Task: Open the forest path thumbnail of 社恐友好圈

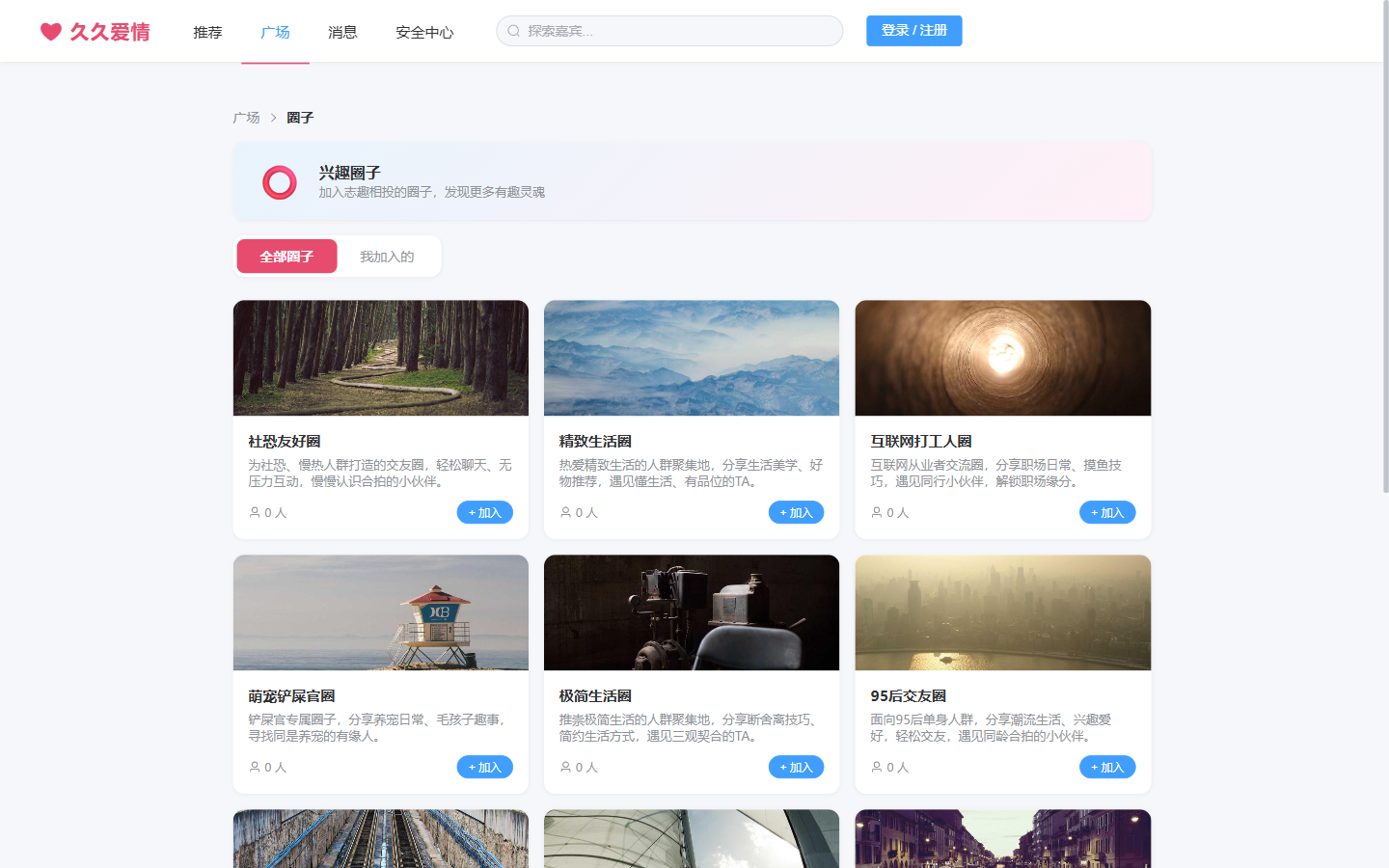Action: click(381, 358)
